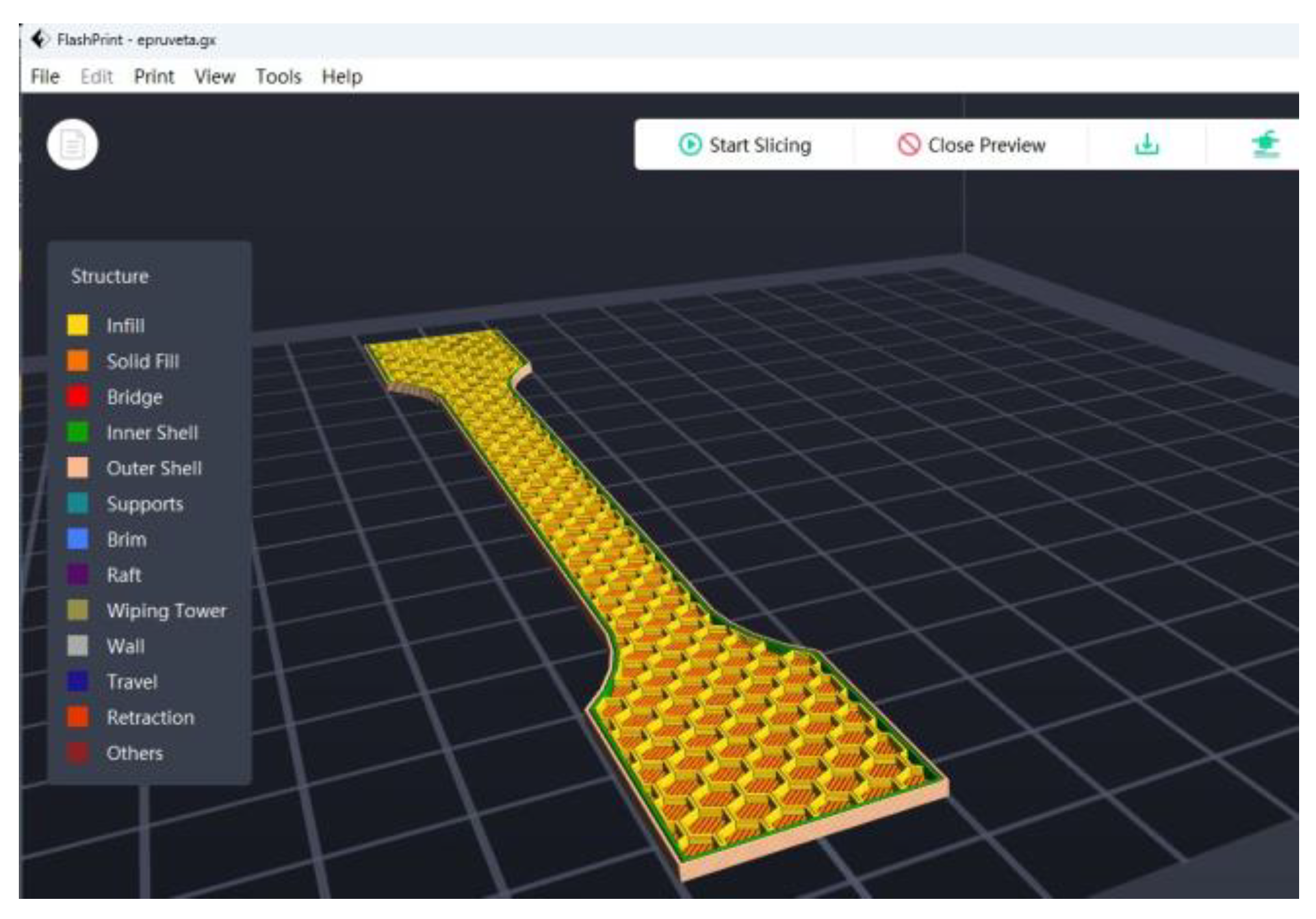
Task: Click the peach Outer Shell swatch
Action: (x=78, y=468)
